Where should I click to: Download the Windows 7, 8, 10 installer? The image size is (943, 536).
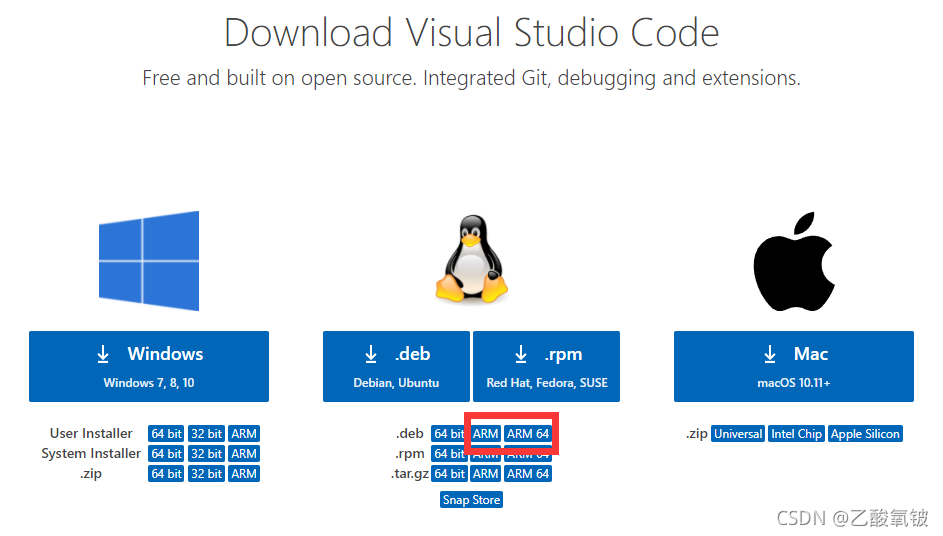149,366
